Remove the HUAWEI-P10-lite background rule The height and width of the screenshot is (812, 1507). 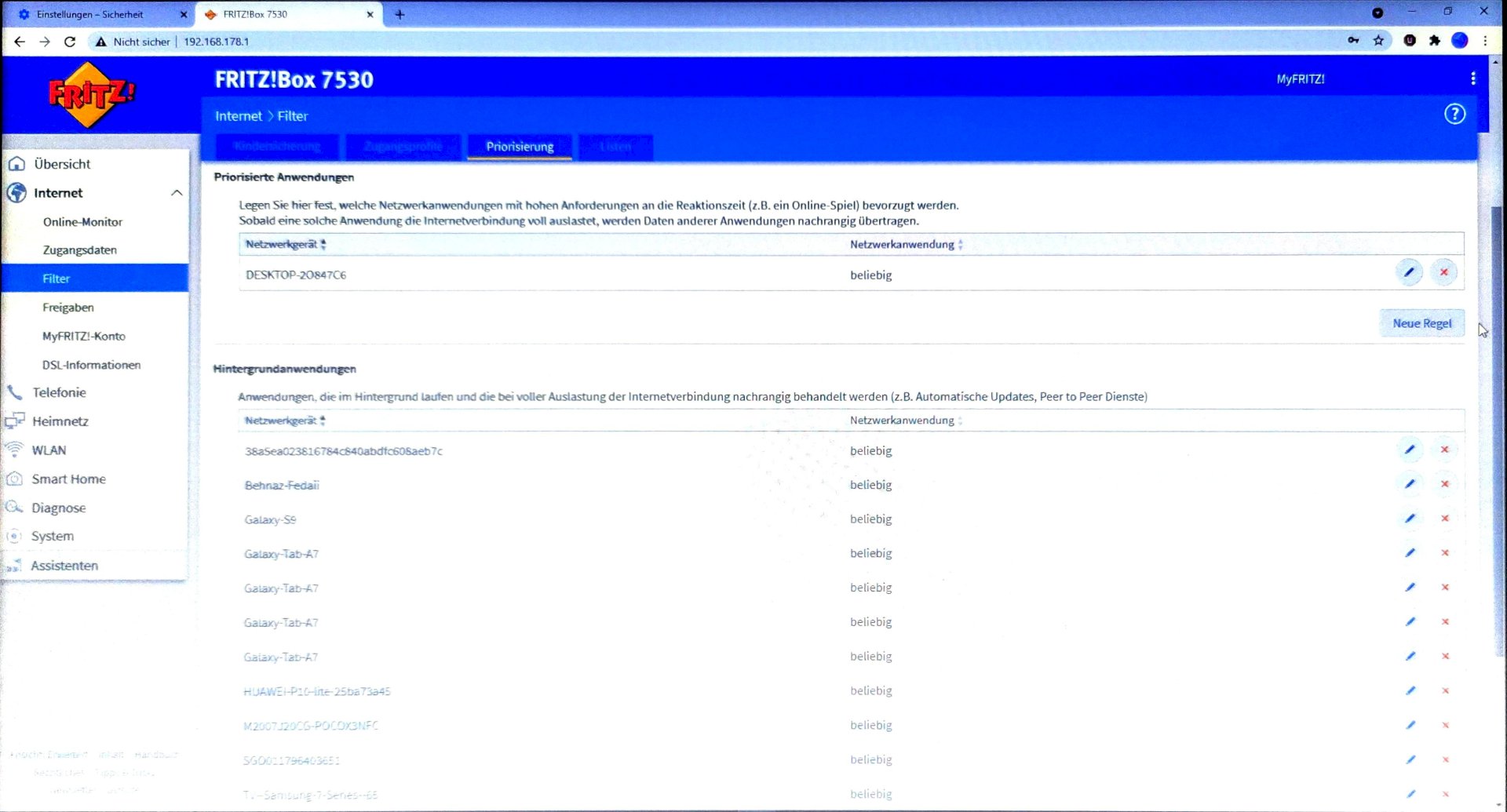(x=1444, y=691)
